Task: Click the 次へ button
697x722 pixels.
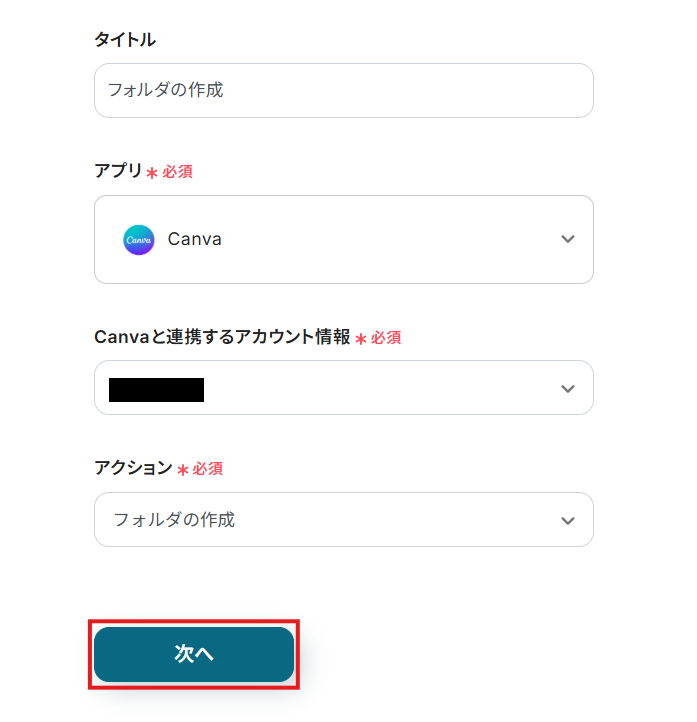Action: click(194, 654)
